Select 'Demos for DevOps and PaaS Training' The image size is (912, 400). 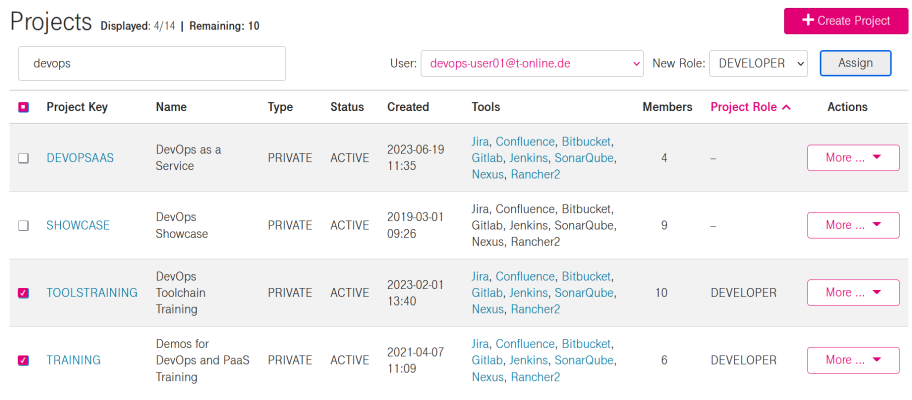click(x=202, y=360)
